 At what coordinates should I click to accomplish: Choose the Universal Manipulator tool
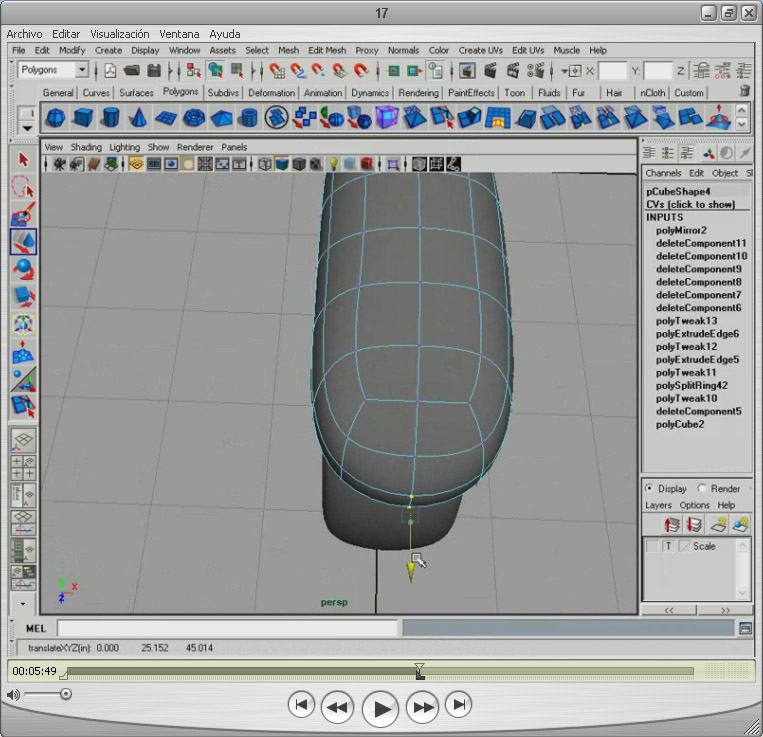pyautogui.click(x=23, y=324)
